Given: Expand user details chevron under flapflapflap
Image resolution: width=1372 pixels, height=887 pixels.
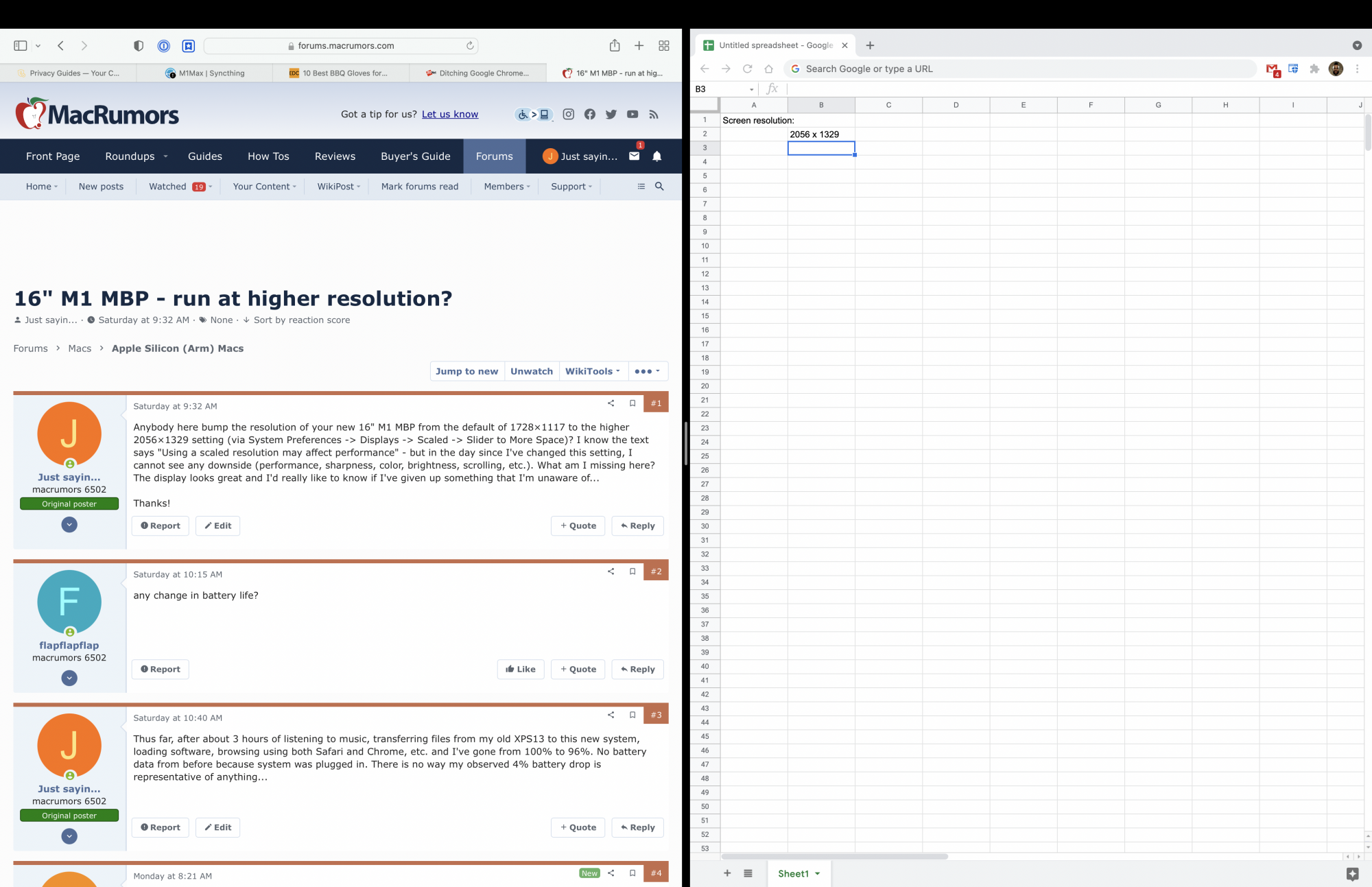Looking at the screenshot, I should tap(69, 678).
